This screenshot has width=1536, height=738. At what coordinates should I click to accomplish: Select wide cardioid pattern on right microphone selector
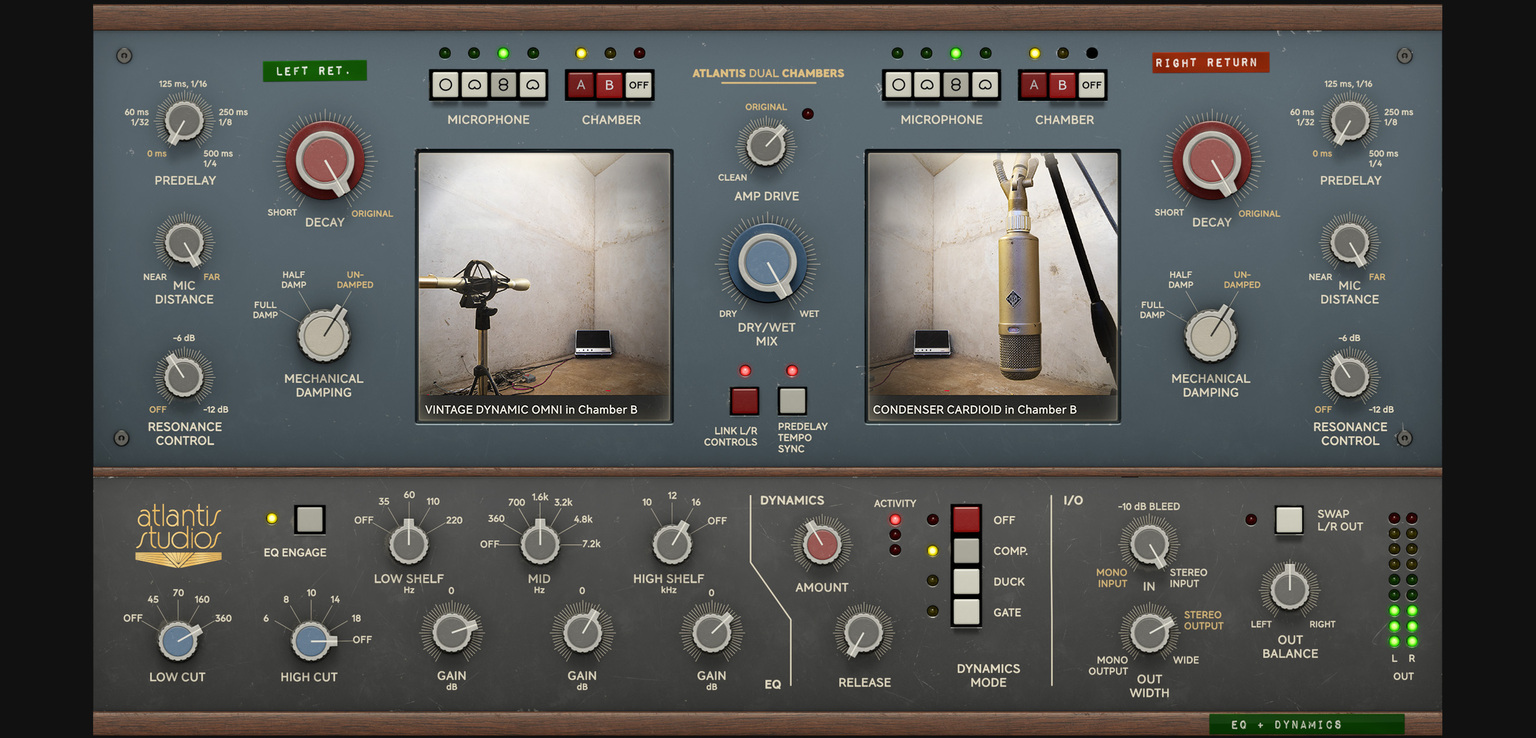pos(984,85)
